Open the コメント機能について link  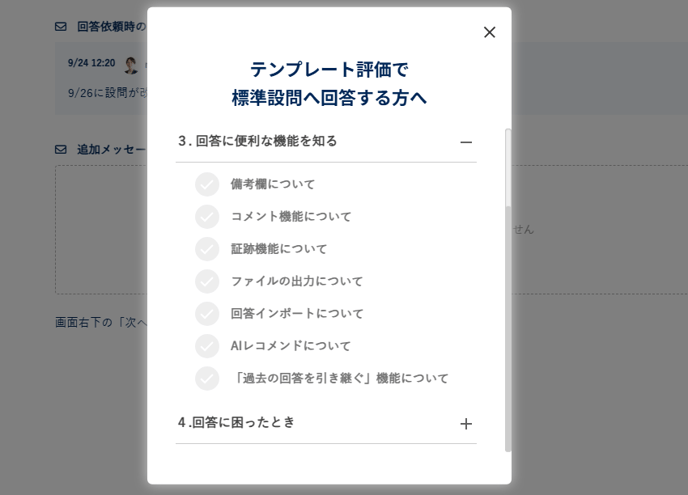[291, 216]
